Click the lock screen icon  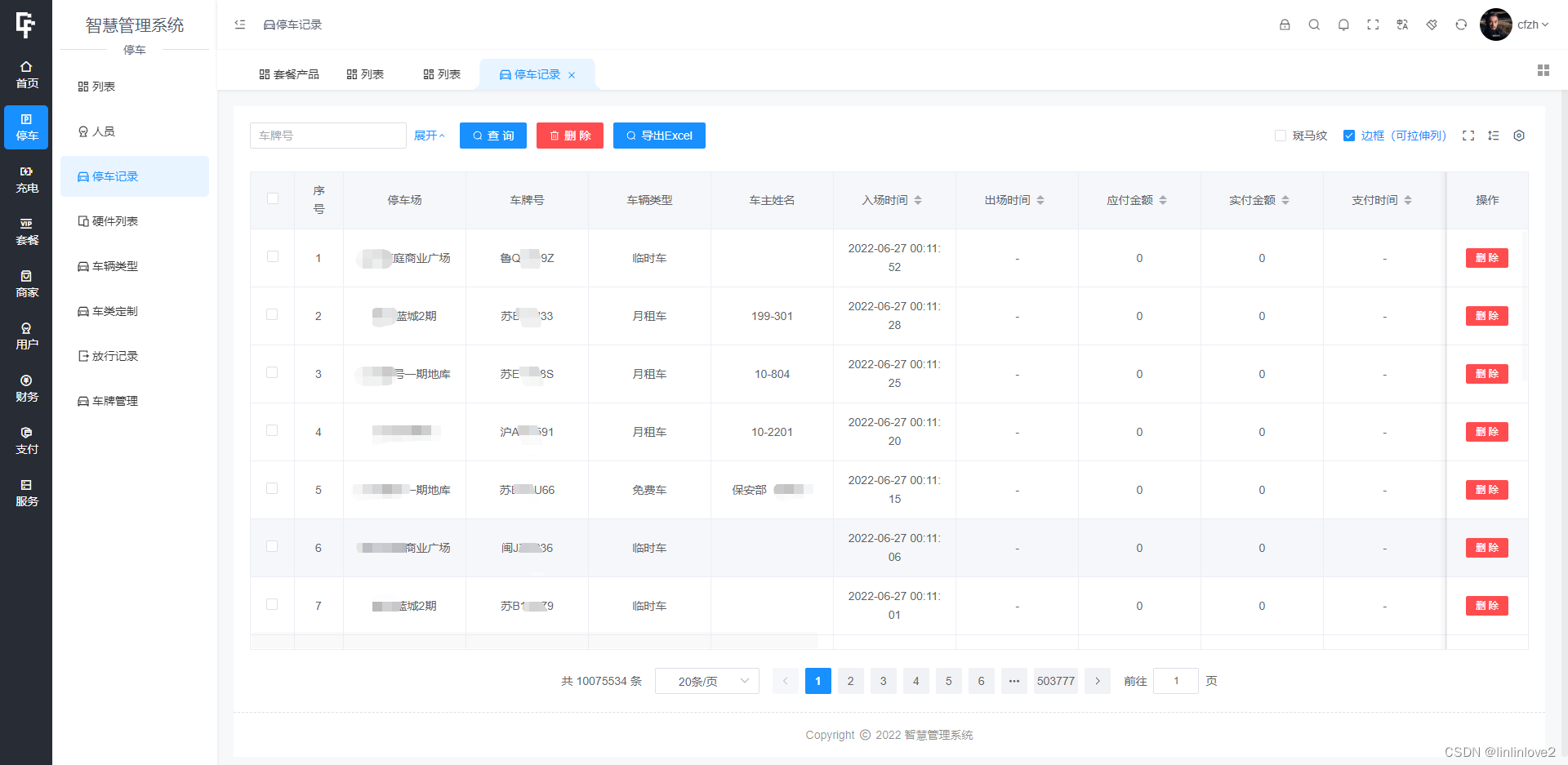[x=1285, y=24]
